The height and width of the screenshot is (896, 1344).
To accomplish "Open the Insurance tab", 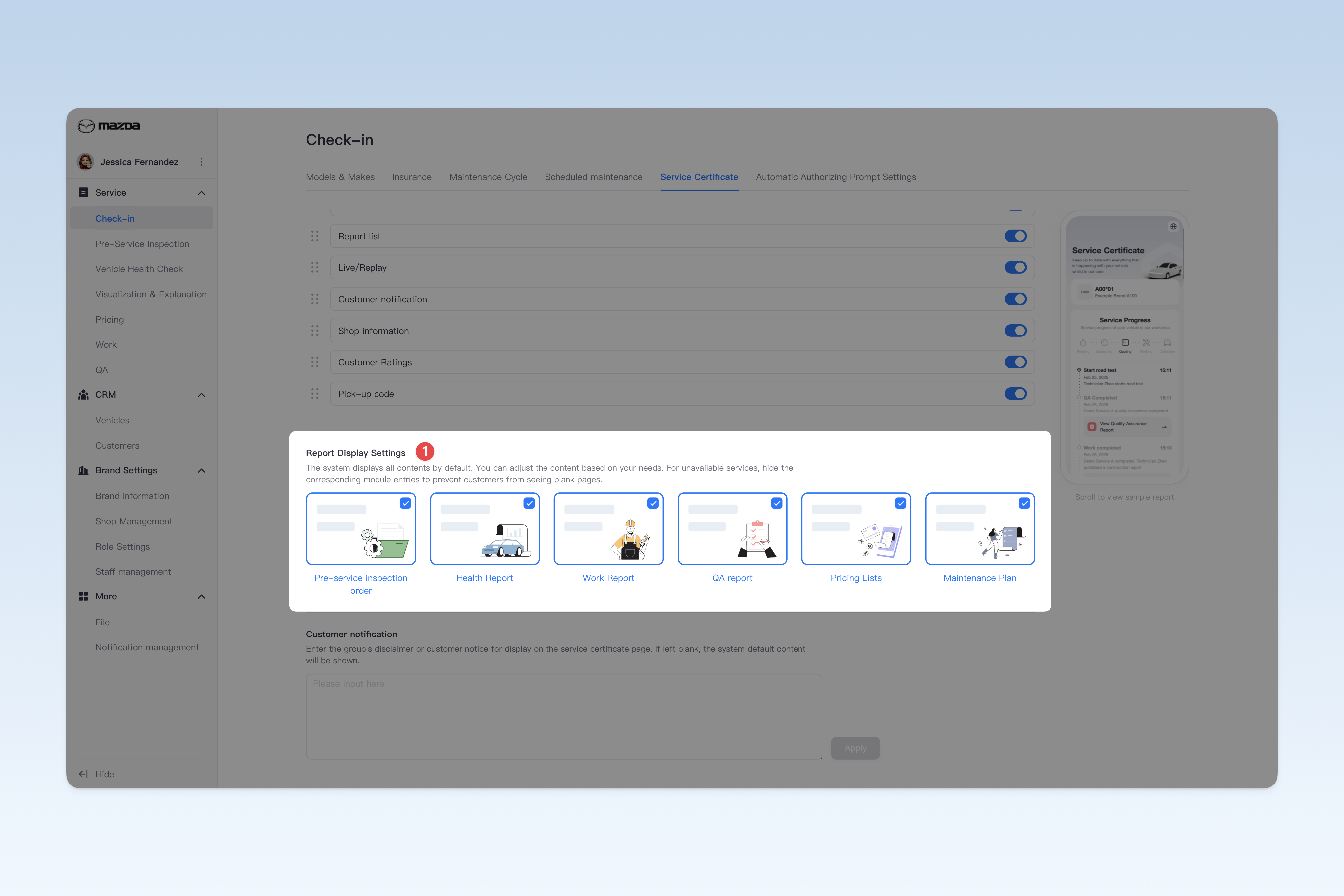I will coord(412,177).
